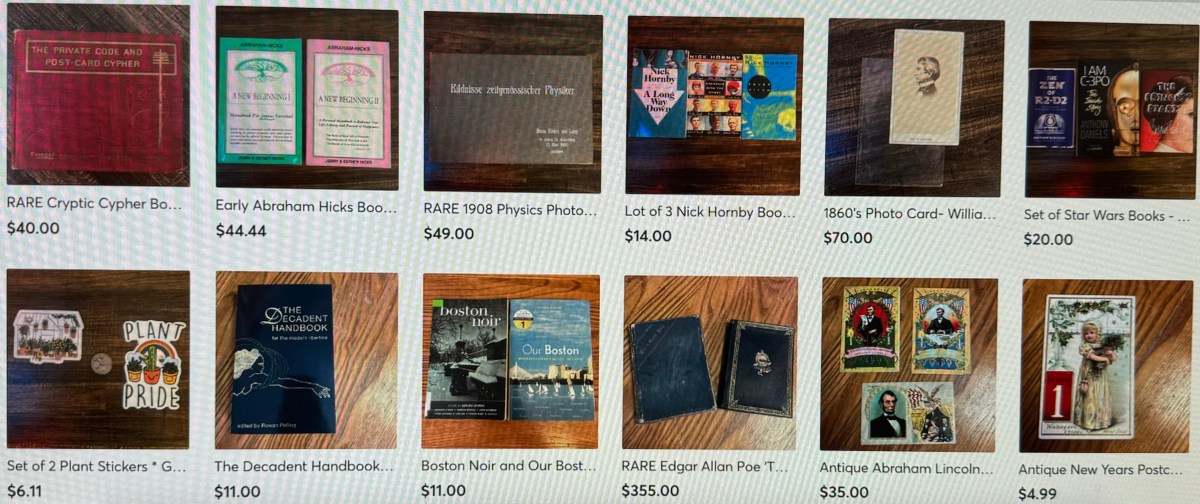
Task: View the RARE Edgar Allan Poe photo
Action: [710, 363]
